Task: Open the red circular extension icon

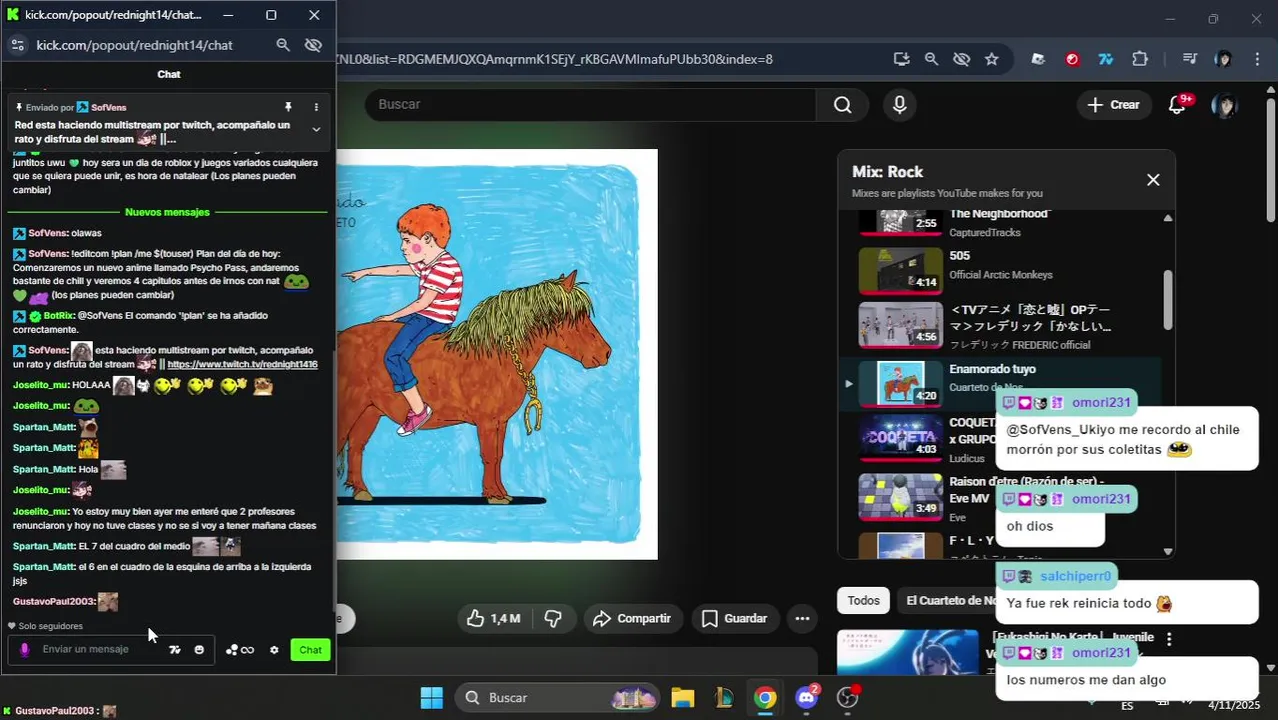Action: click(x=1072, y=59)
